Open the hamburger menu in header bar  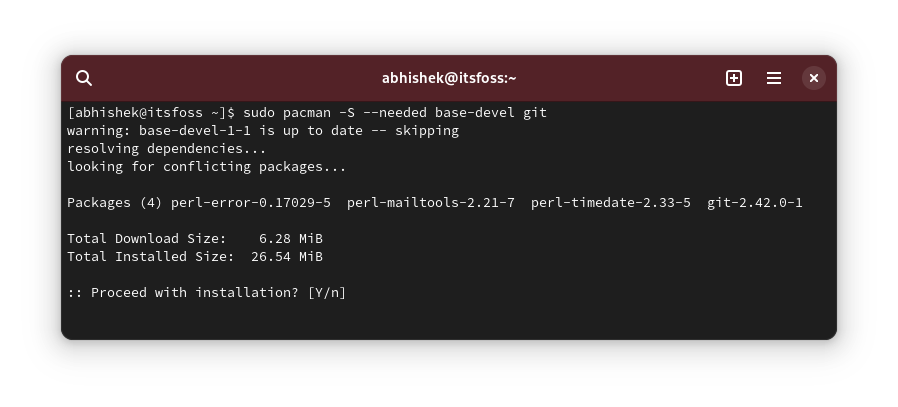(x=774, y=78)
